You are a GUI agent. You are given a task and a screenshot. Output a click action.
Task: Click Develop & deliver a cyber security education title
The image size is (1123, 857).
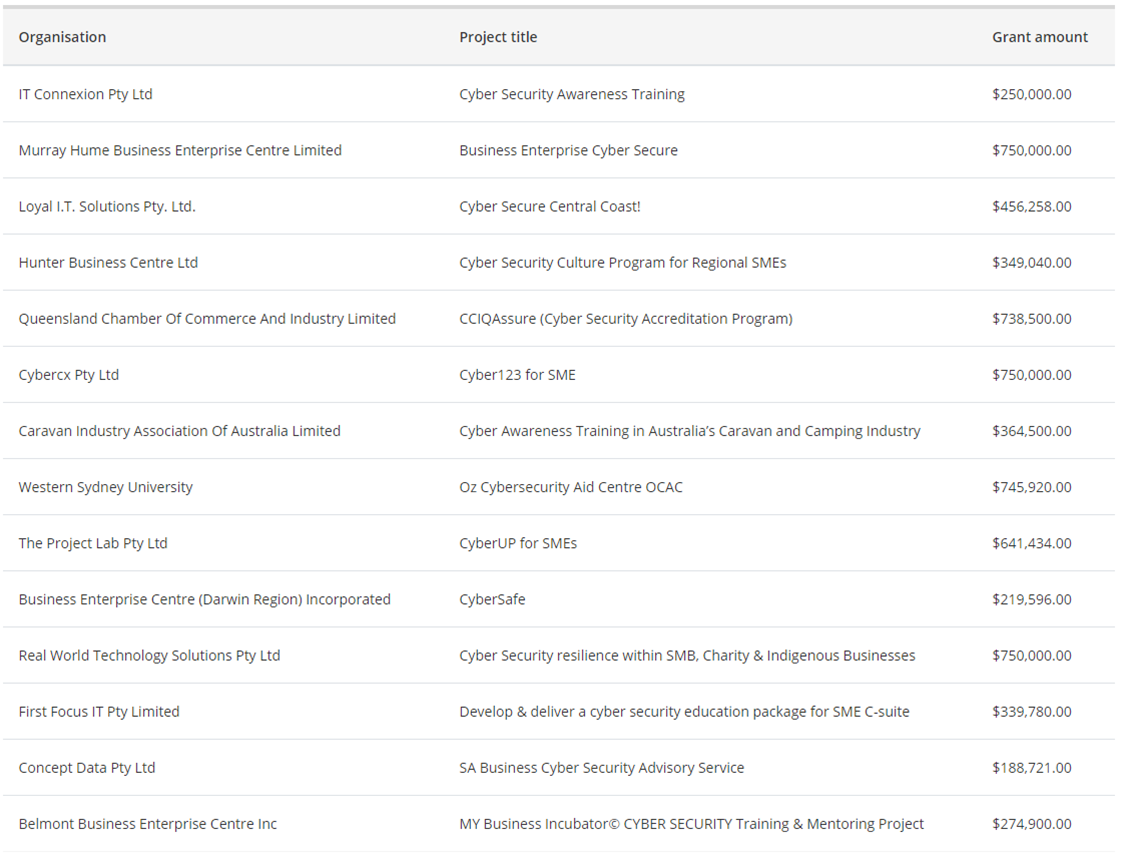[684, 712]
